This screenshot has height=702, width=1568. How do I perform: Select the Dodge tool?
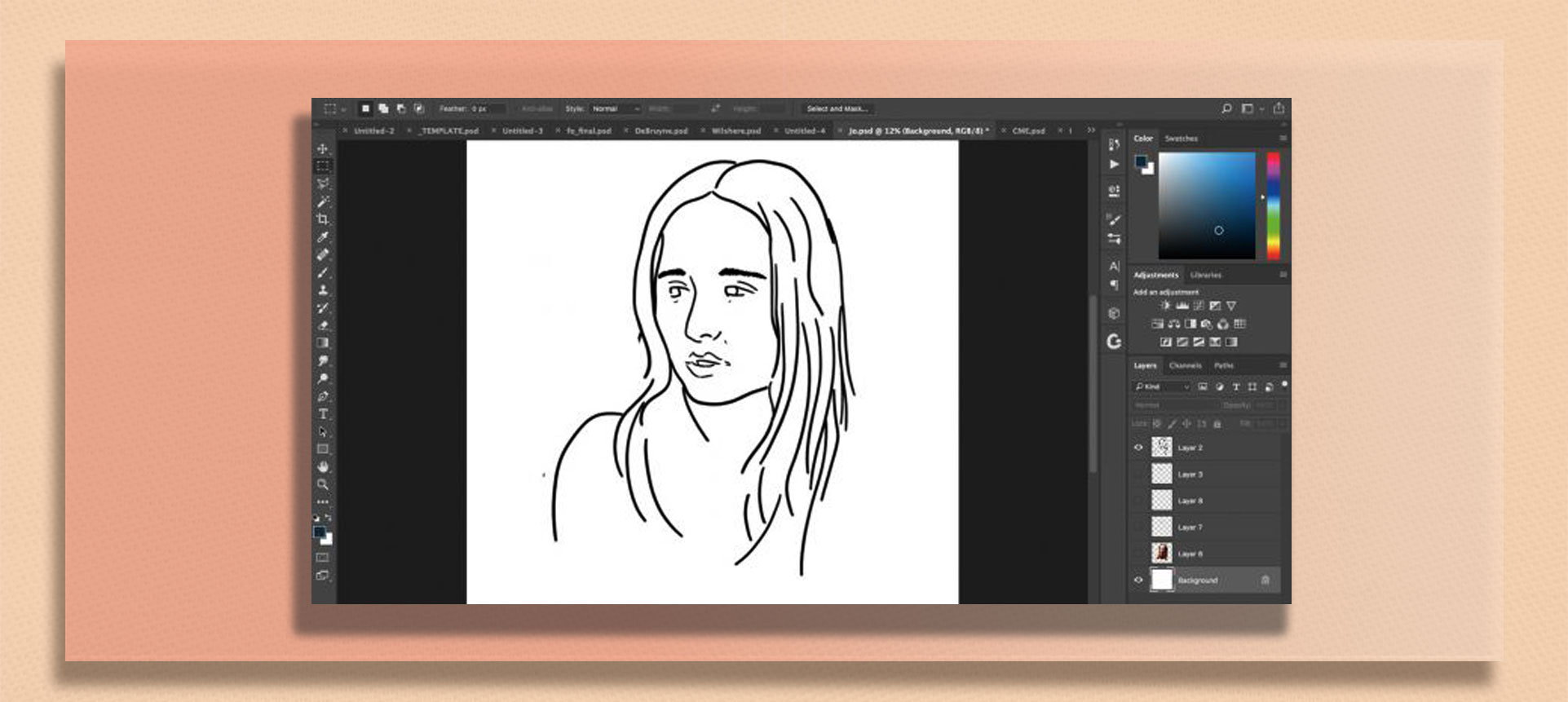point(323,379)
